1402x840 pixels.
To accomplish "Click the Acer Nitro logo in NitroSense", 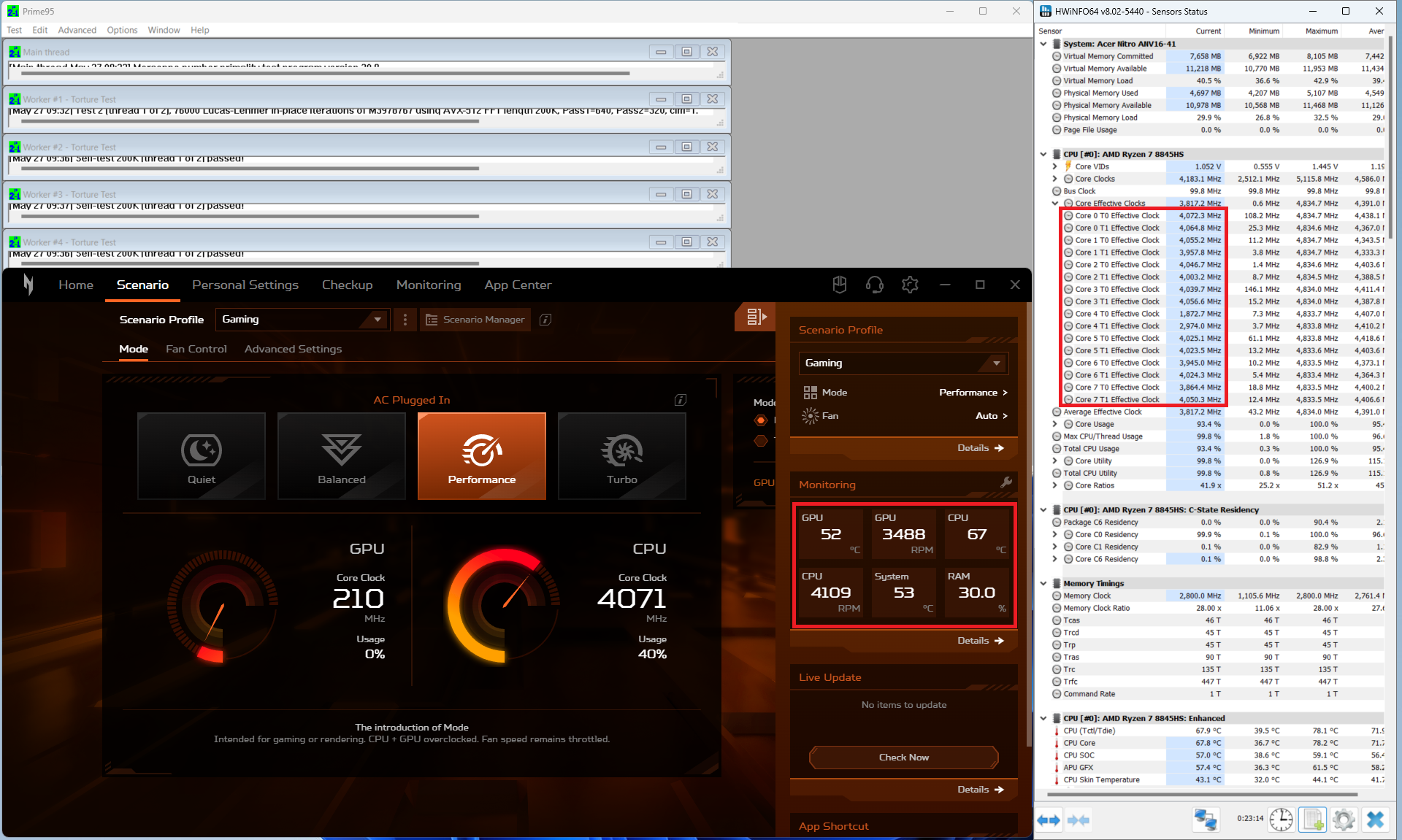I will 28,285.
